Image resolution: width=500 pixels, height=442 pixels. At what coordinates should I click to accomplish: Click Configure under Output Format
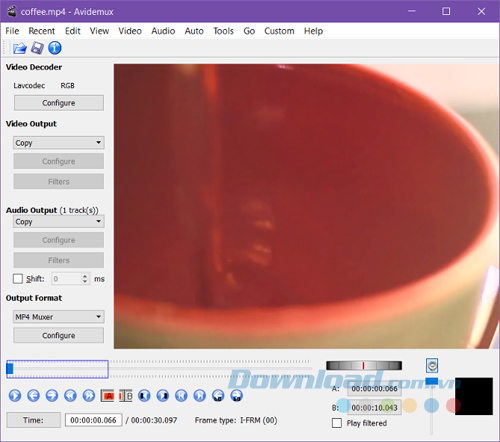coord(59,335)
